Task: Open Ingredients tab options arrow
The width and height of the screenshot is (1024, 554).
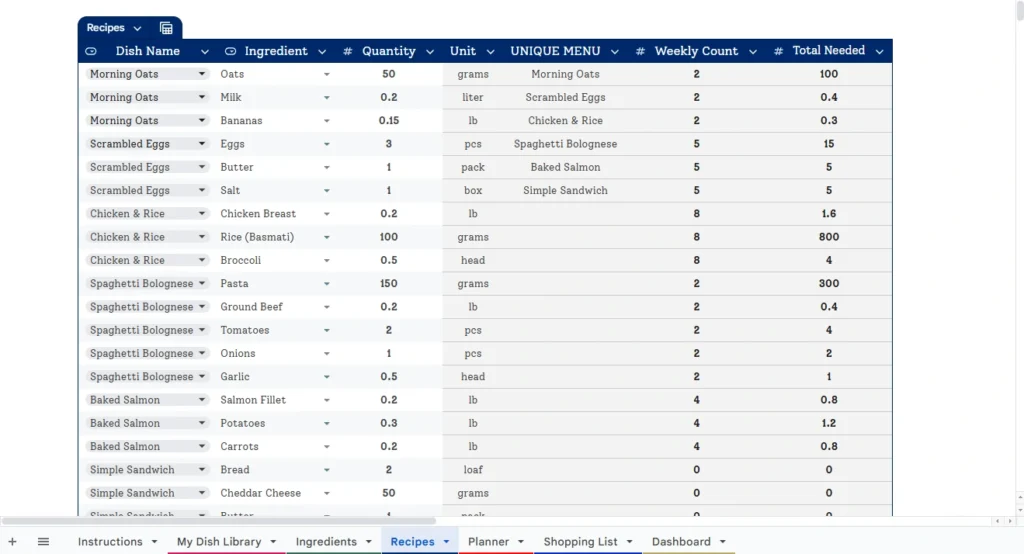Action: coord(368,542)
